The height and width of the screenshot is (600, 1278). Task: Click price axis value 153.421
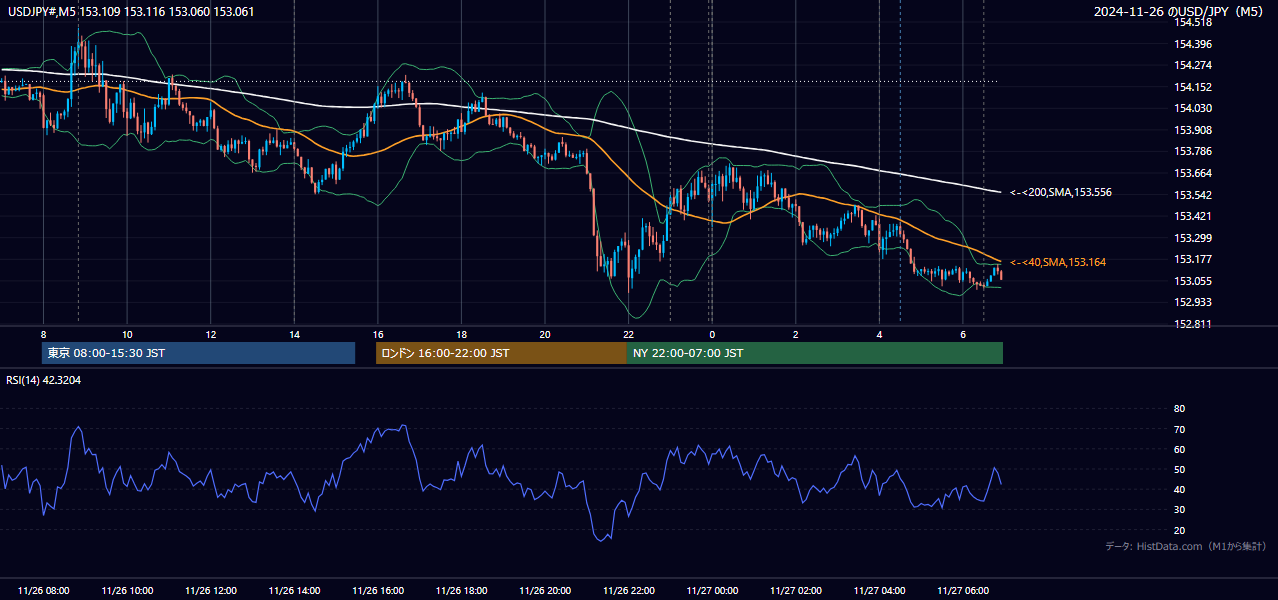pos(1193,216)
